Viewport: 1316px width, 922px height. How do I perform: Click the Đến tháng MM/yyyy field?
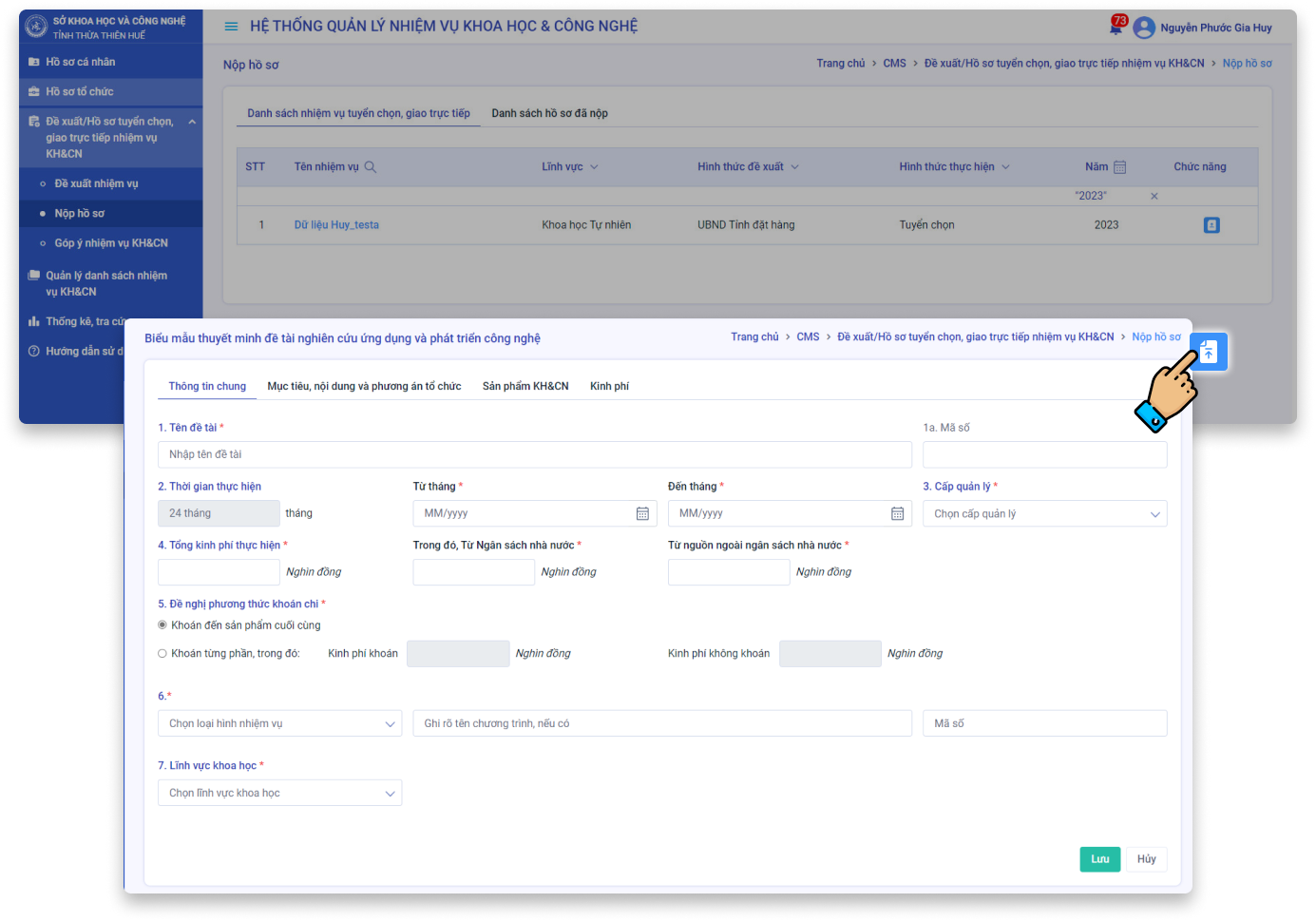[790, 513]
